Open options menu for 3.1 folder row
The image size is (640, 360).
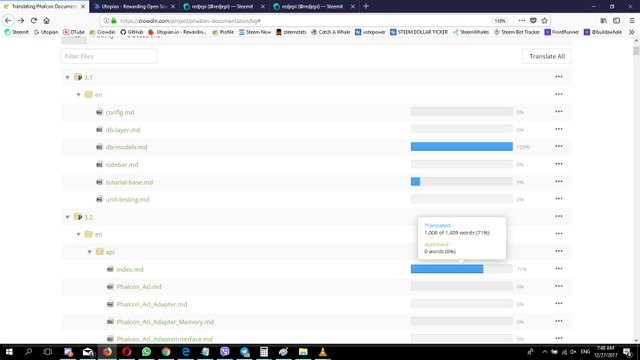tap(558, 77)
